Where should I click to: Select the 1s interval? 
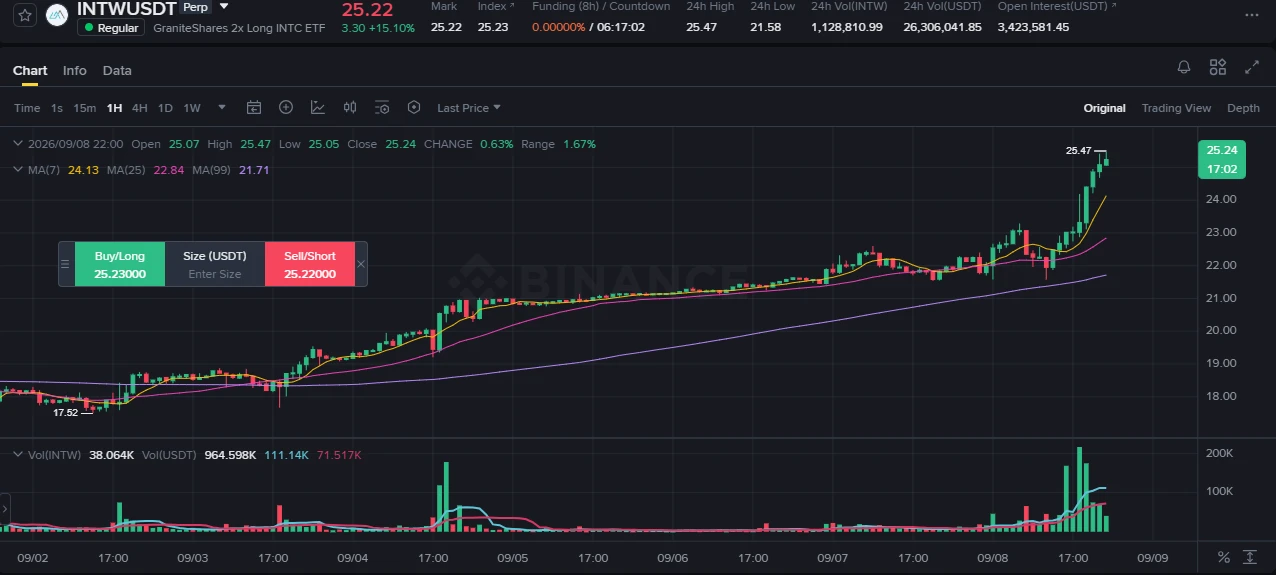pos(57,108)
